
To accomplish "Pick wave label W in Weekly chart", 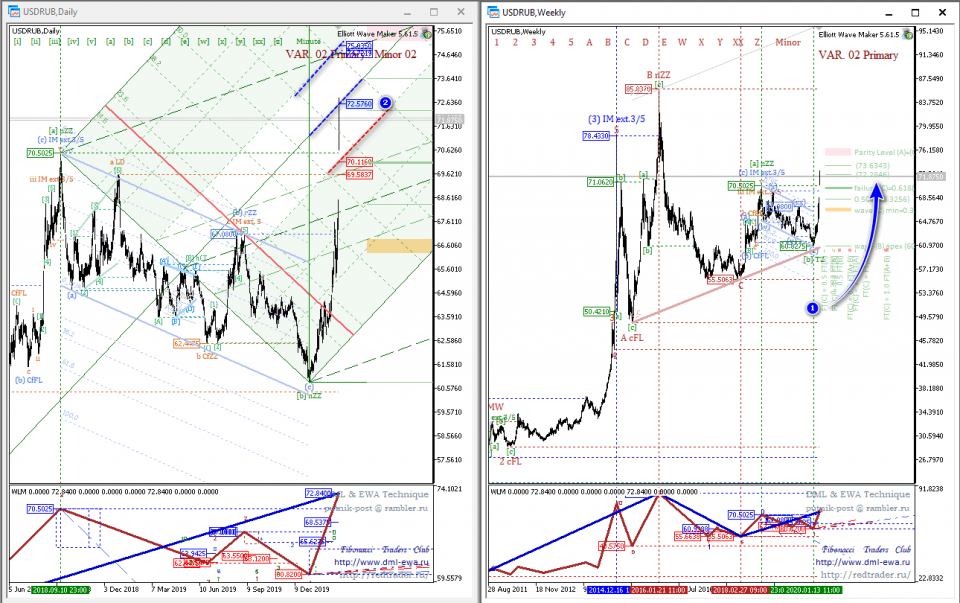I will pyautogui.click(x=682, y=42).
